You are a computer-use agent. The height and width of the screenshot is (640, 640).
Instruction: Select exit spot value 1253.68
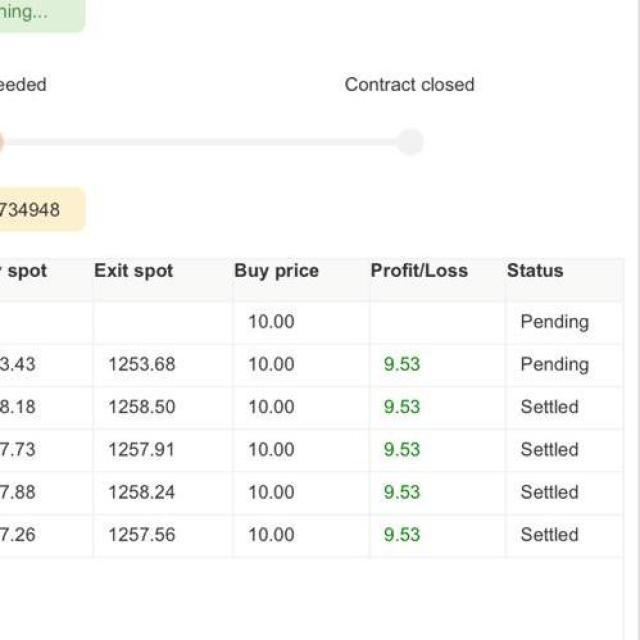coord(142,364)
